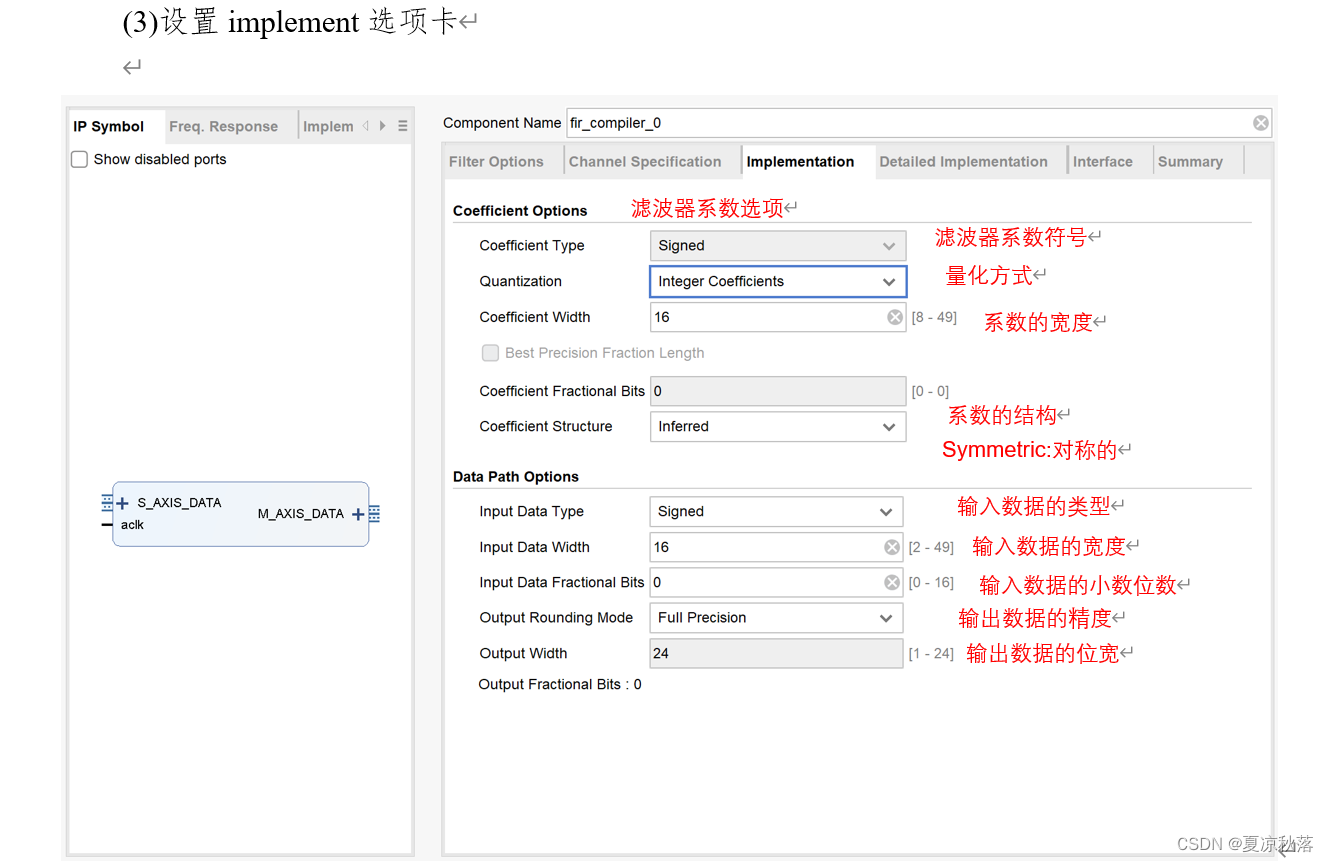The height and width of the screenshot is (862, 1329).
Task: Open Output Rounding Mode dropdown
Action: tap(776, 617)
